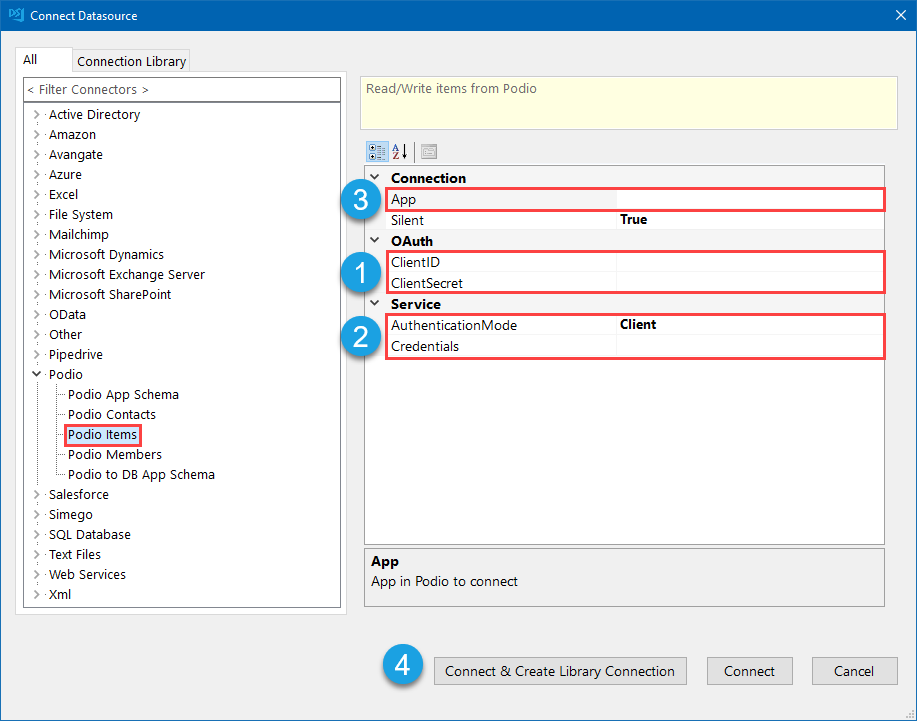Collapse the Connection property category

[375, 177]
